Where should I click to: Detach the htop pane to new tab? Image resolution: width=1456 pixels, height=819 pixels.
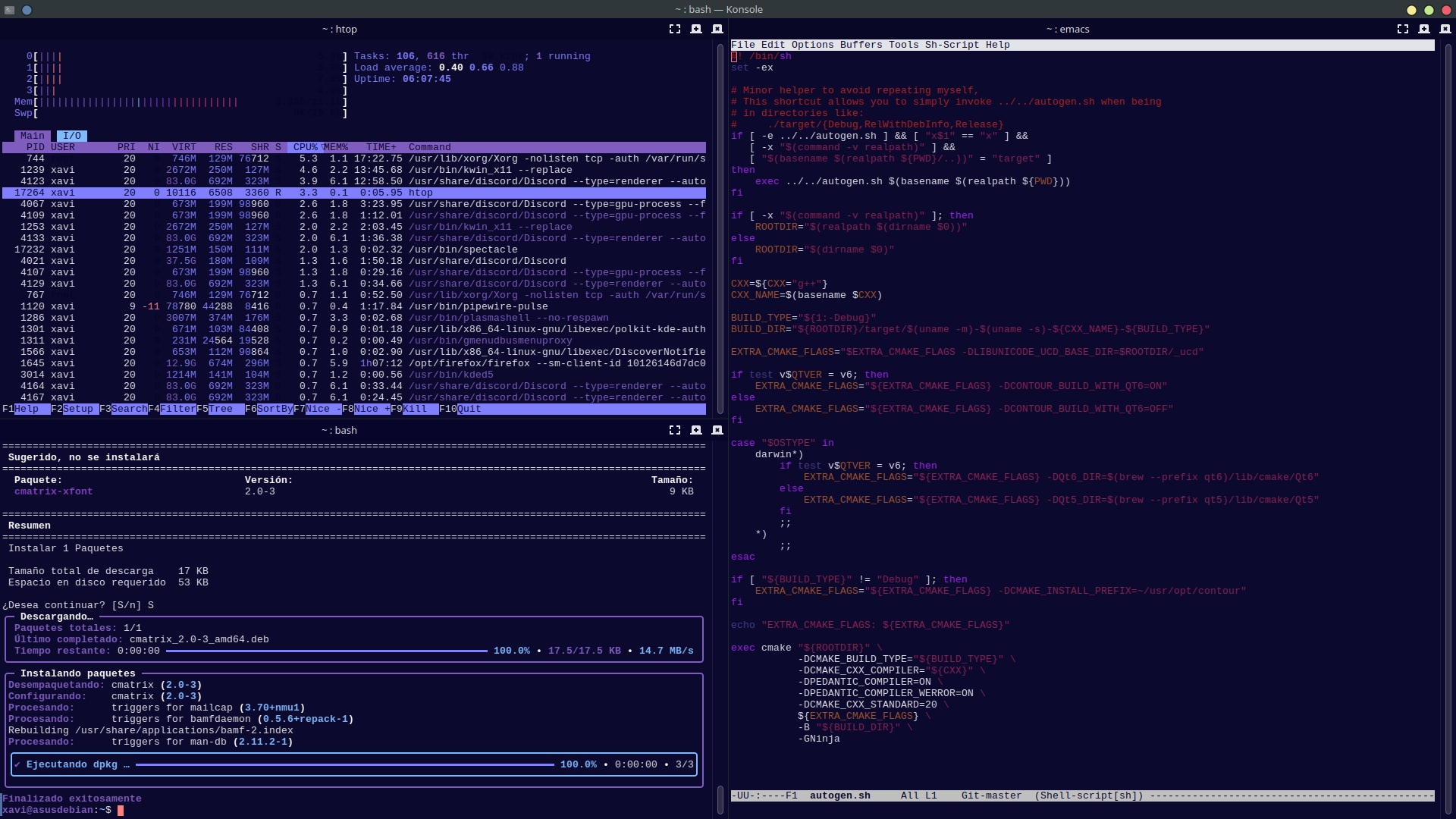click(x=696, y=29)
